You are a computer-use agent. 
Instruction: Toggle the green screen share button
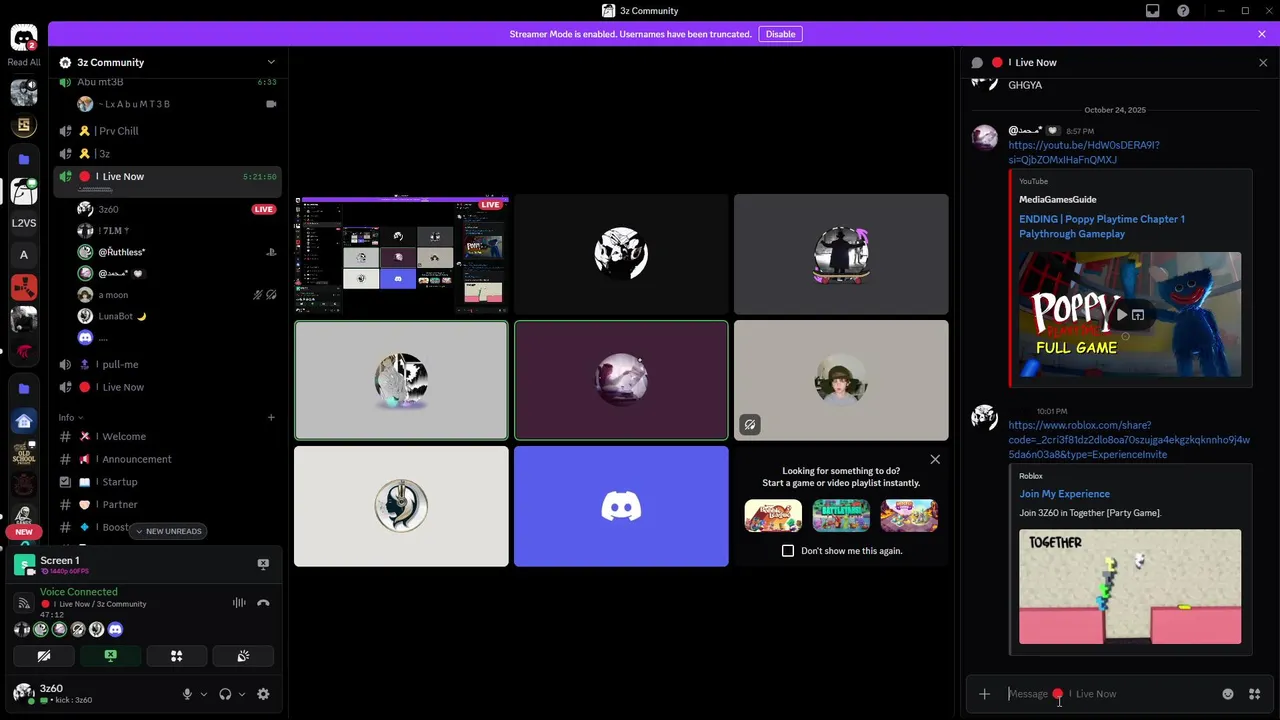pos(110,656)
